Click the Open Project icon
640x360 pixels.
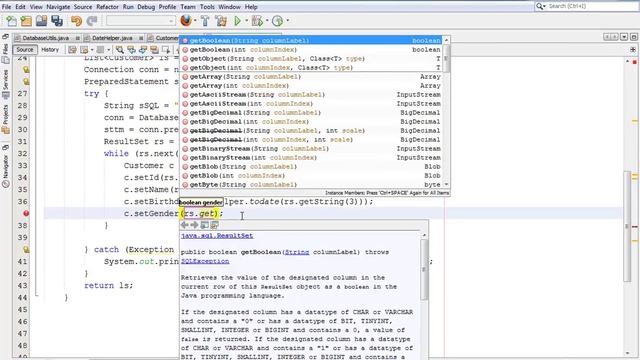(x=41, y=21)
